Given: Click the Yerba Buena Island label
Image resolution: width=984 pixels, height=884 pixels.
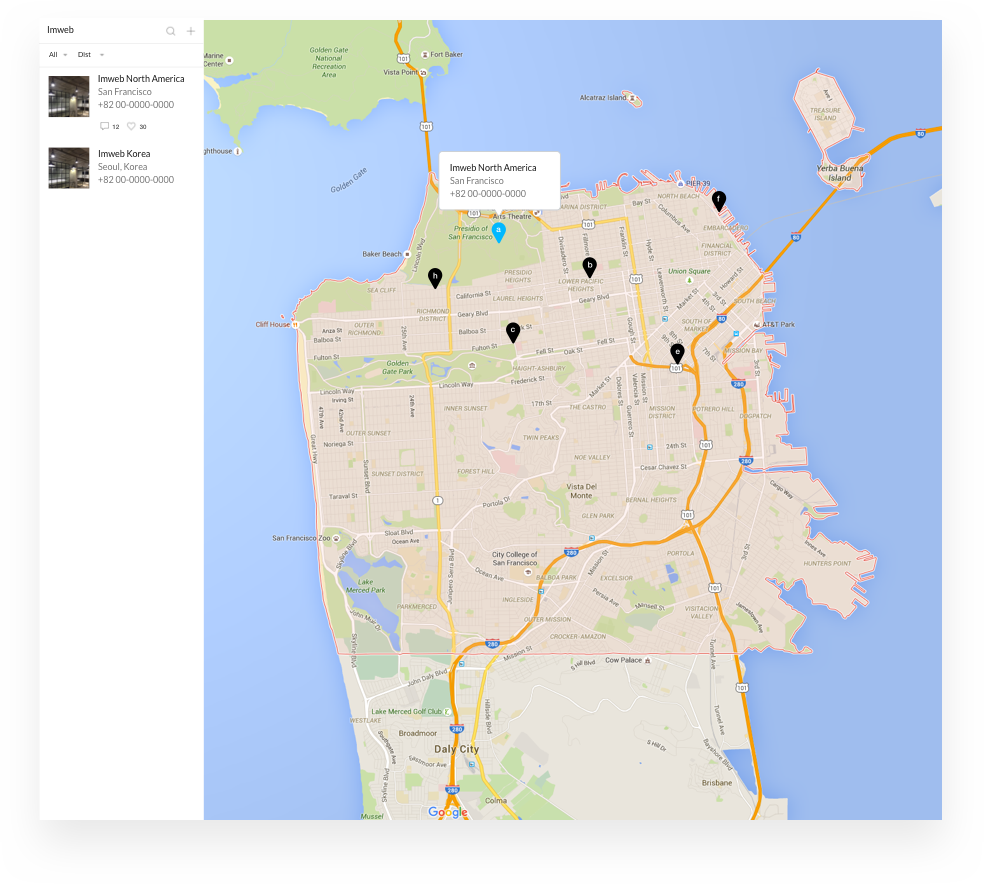Looking at the screenshot, I should click(840, 173).
